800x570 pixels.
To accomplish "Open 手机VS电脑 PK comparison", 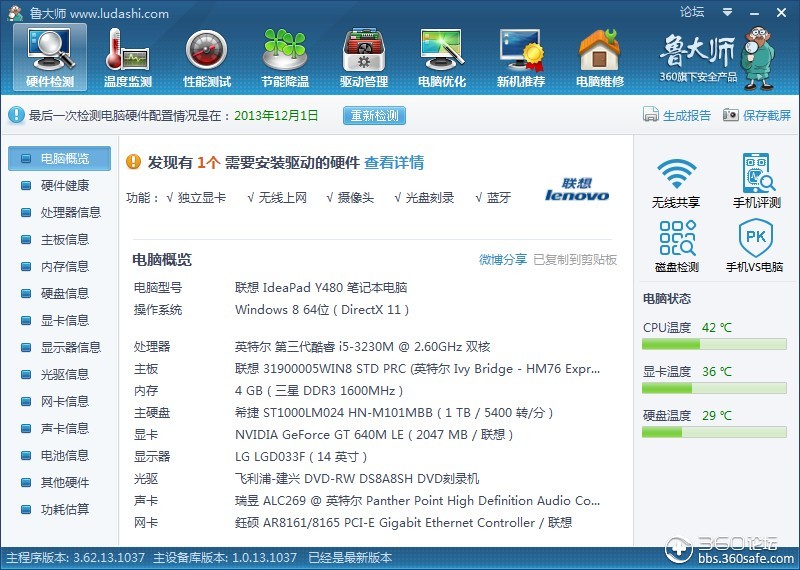I will pos(755,246).
